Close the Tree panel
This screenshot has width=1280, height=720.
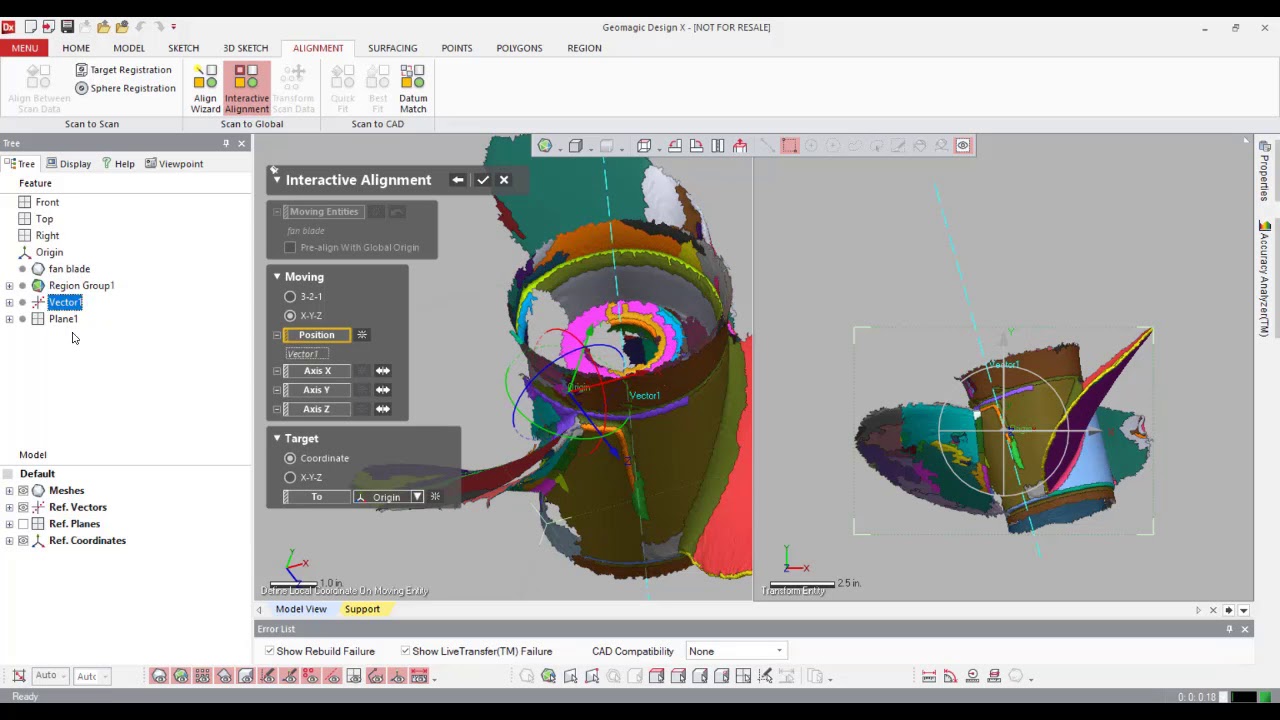pyautogui.click(x=241, y=144)
